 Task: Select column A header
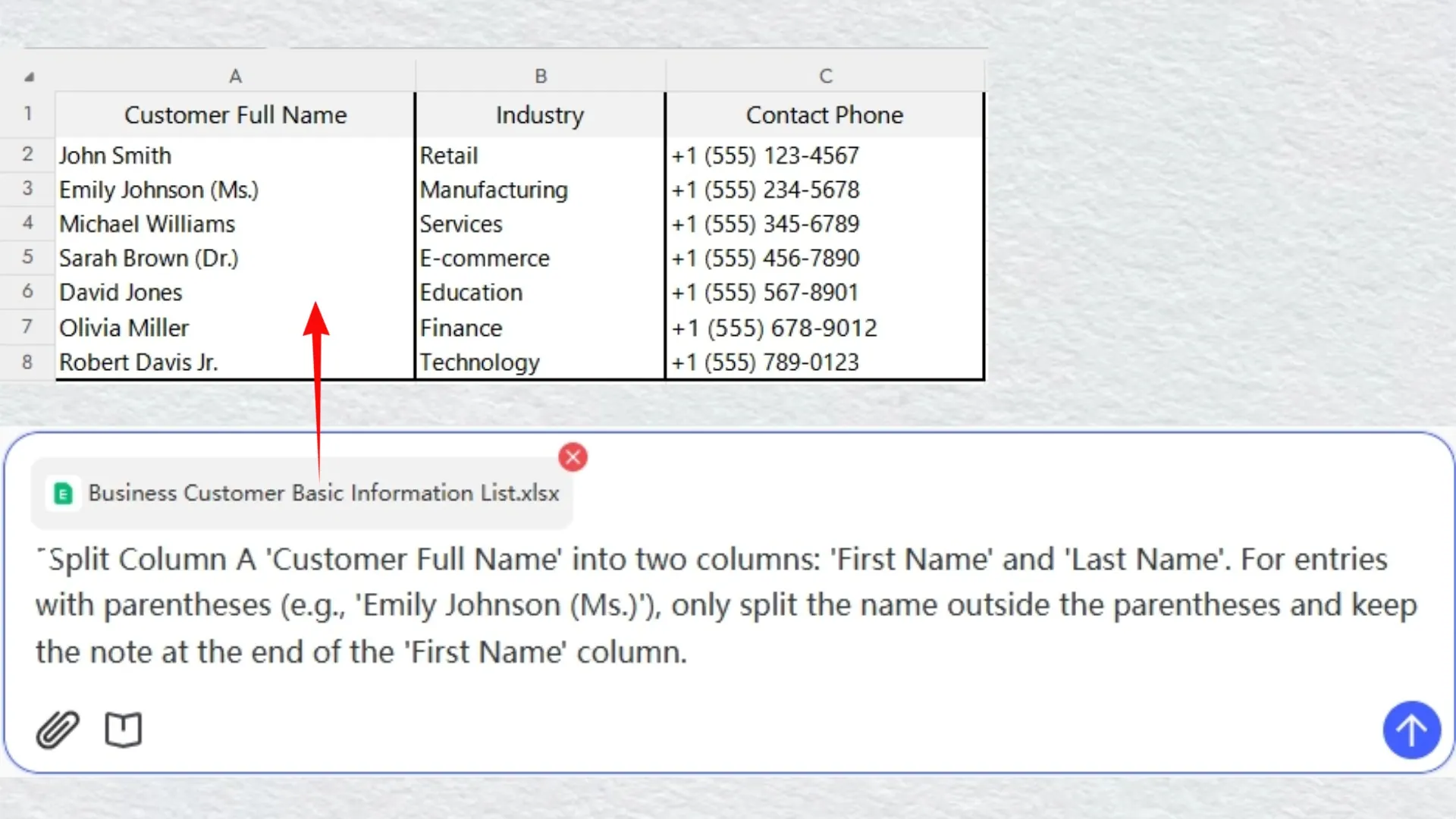pos(235,76)
